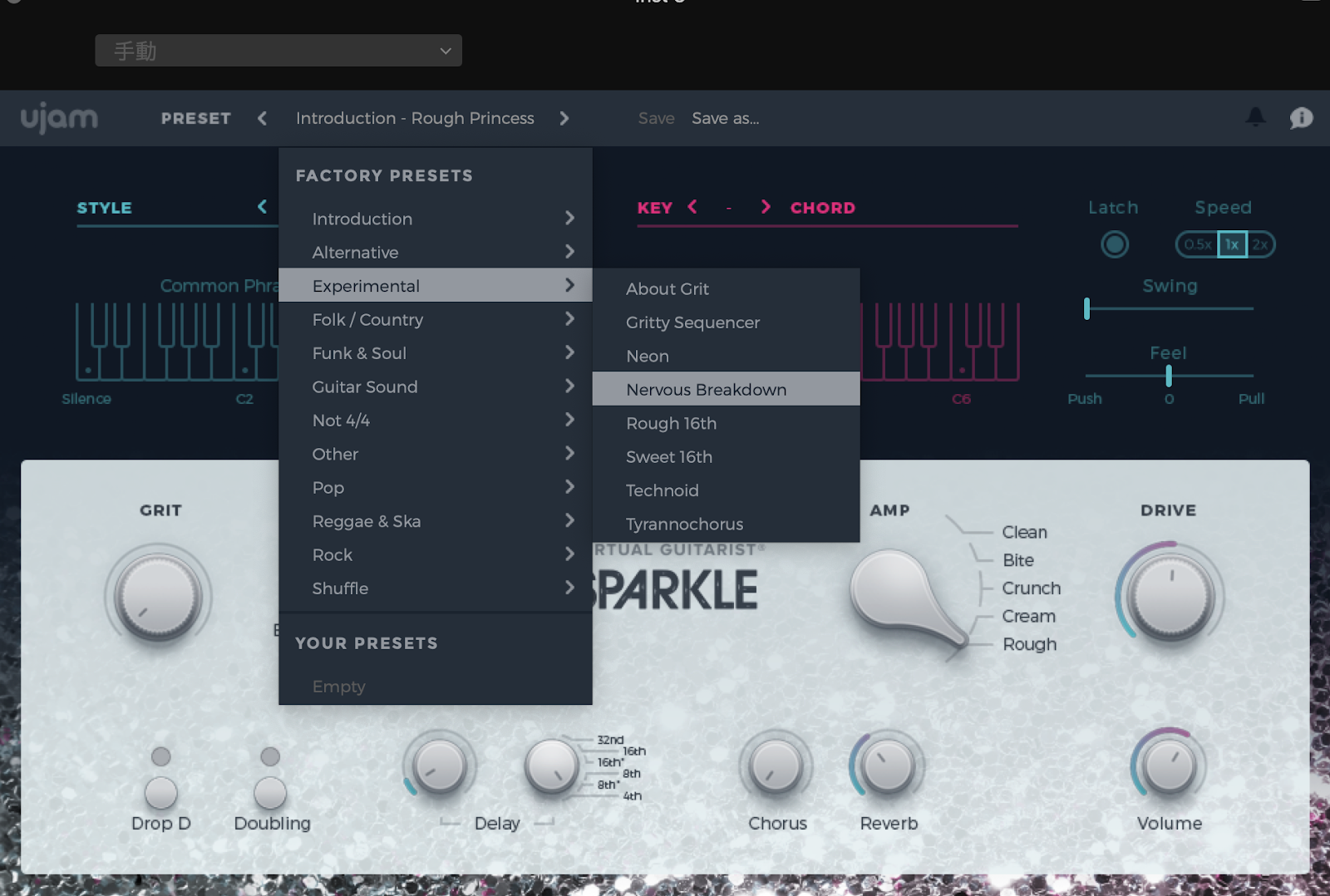Image resolution: width=1330 pixels, height=896 pixels.
Task: Select the Cream amp setting
Action: pyautogui.click(x=1028, y=616)
